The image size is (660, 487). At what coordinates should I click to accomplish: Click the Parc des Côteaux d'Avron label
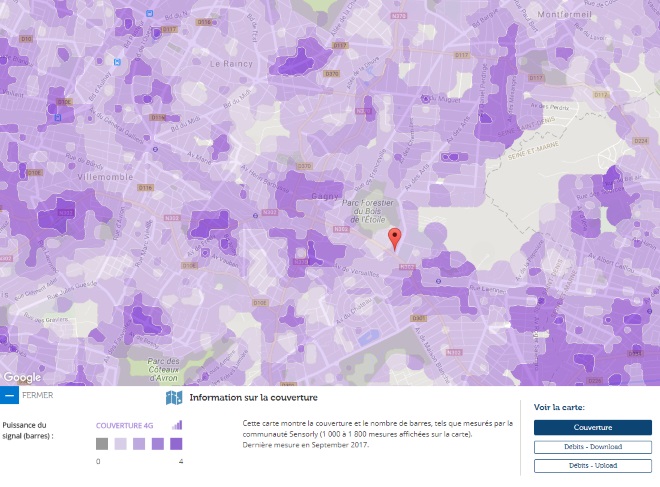[x=163, y=370]
